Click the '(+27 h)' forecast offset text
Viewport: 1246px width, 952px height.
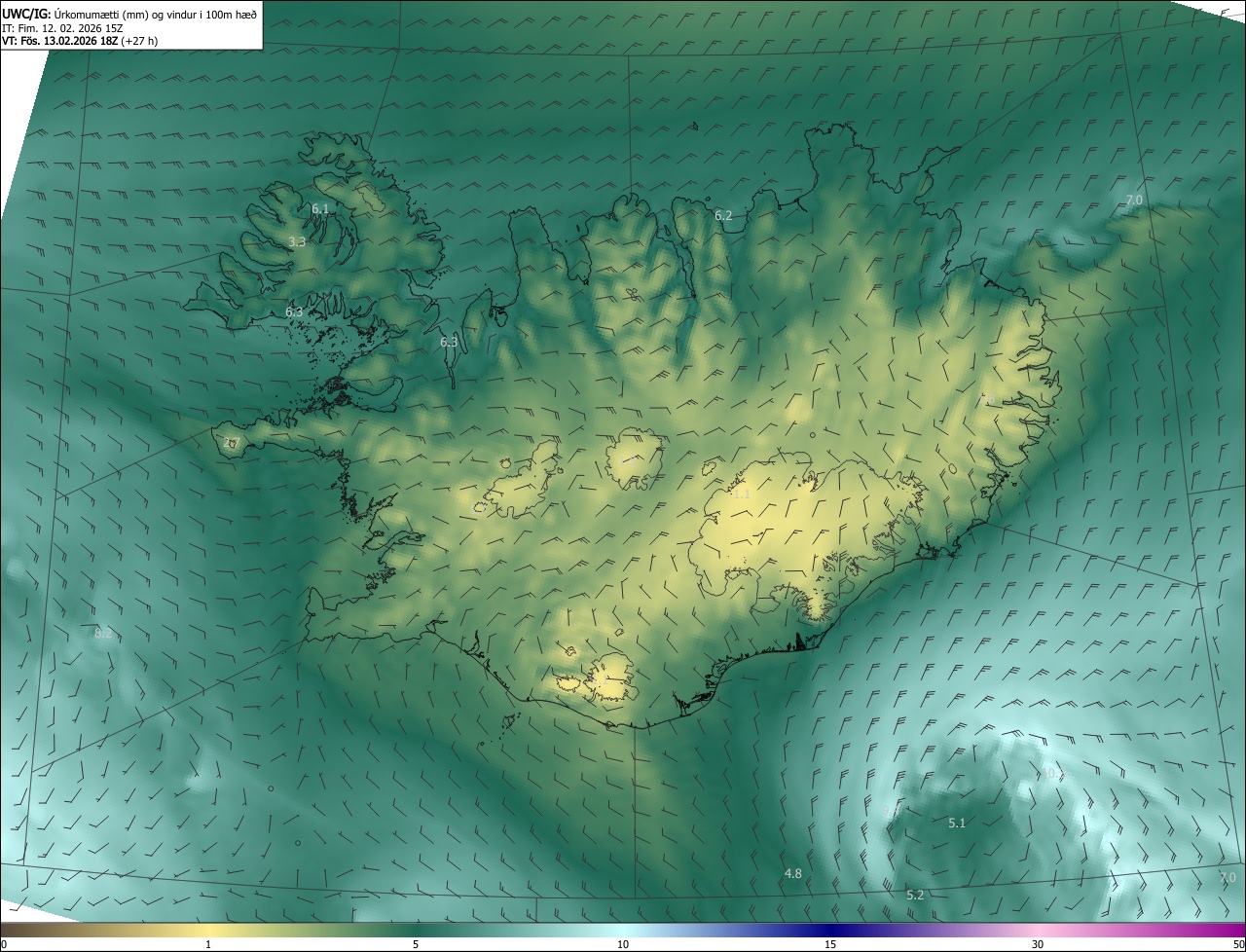[x=139, y=41]
